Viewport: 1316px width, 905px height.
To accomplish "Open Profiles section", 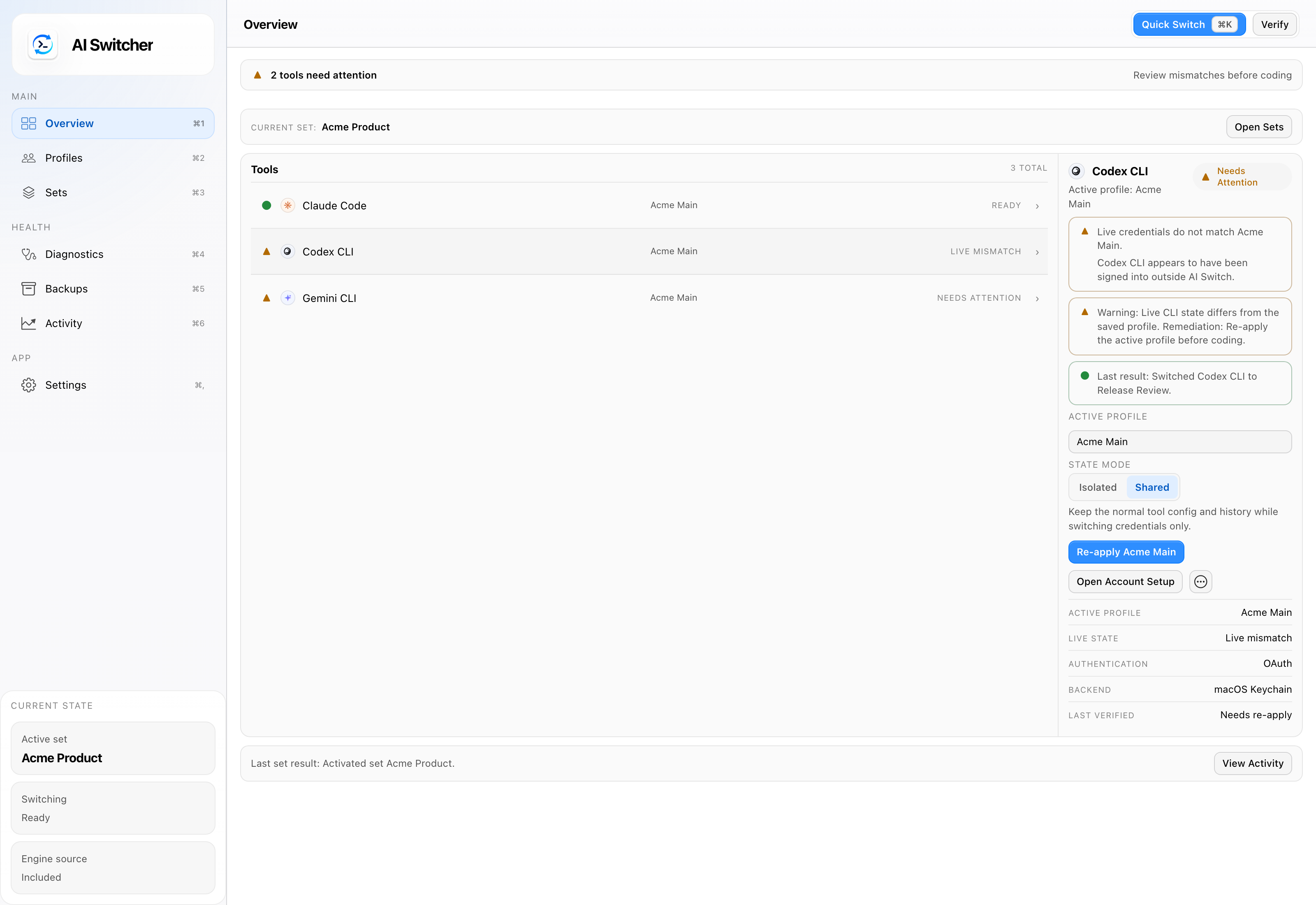I will pos(113,158).
